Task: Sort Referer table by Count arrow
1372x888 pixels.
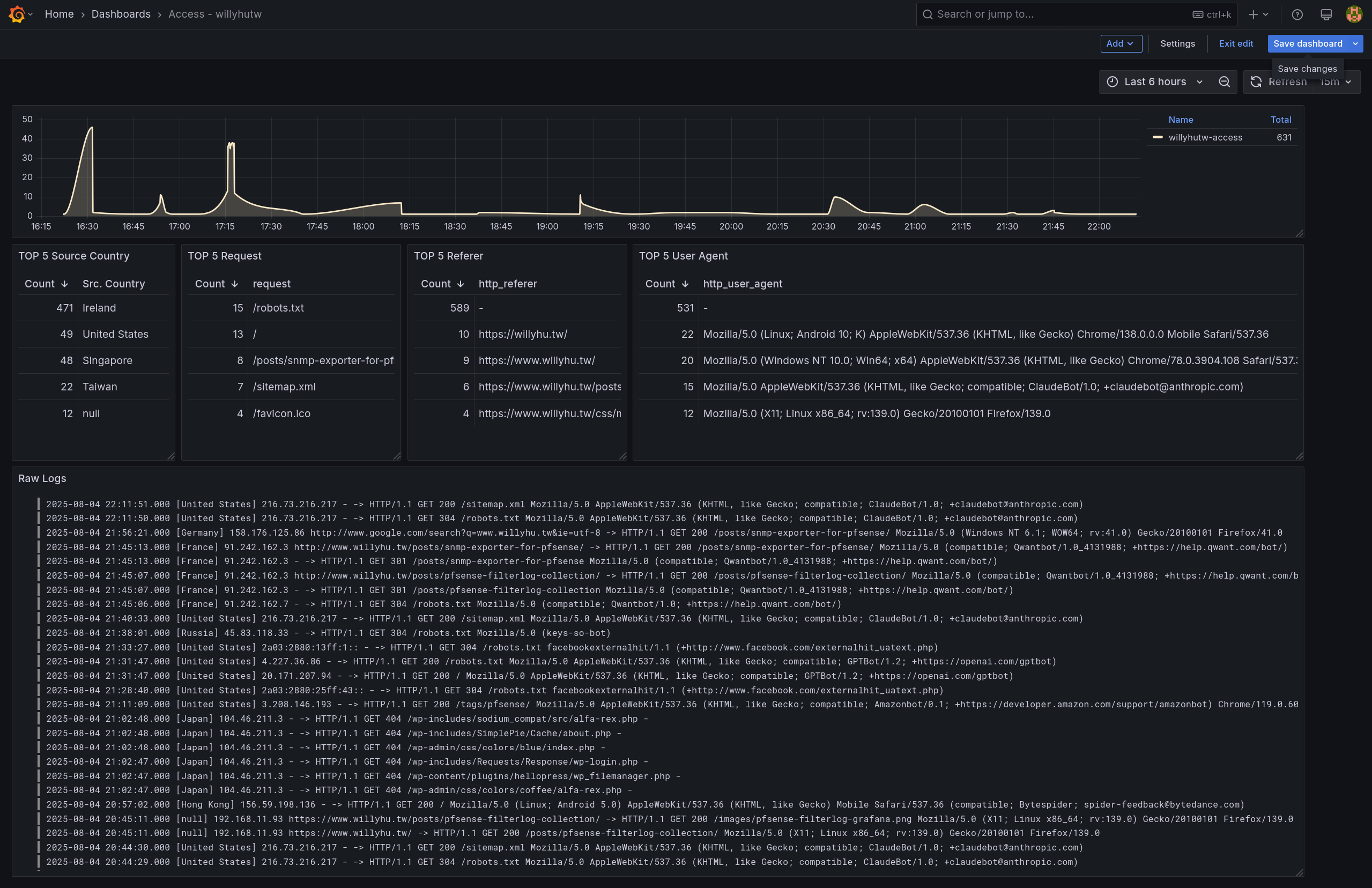Action: [x=460, y=284]
